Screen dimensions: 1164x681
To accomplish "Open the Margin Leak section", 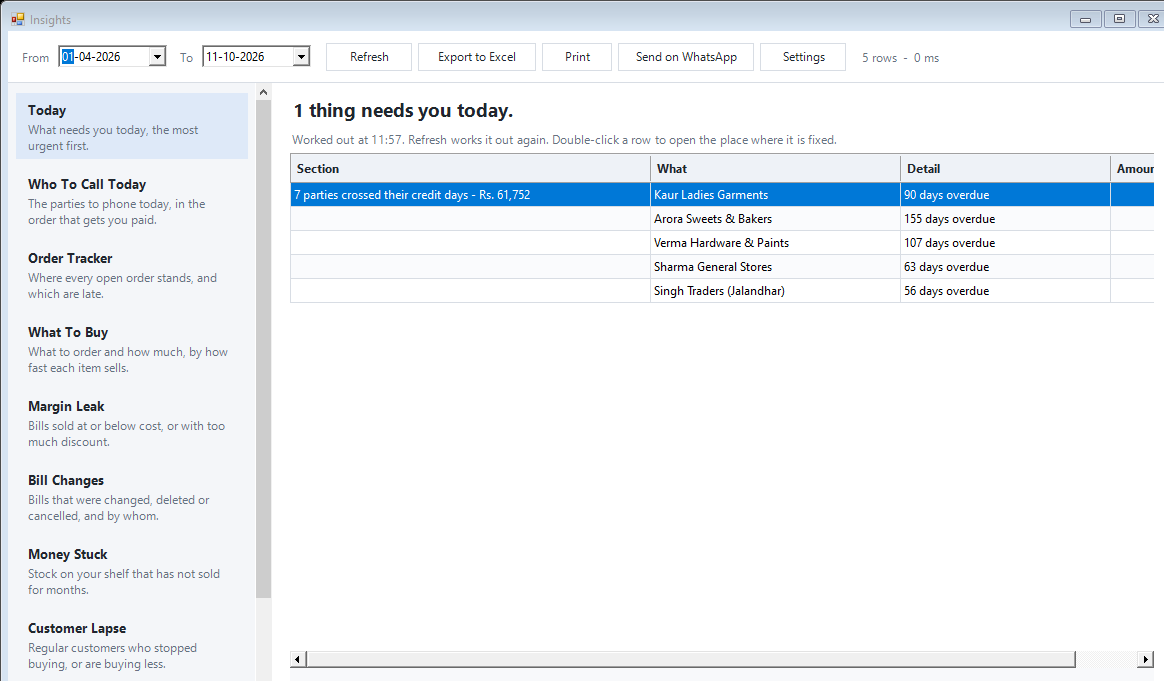I will pyautogui.click(x=132, y=423).
